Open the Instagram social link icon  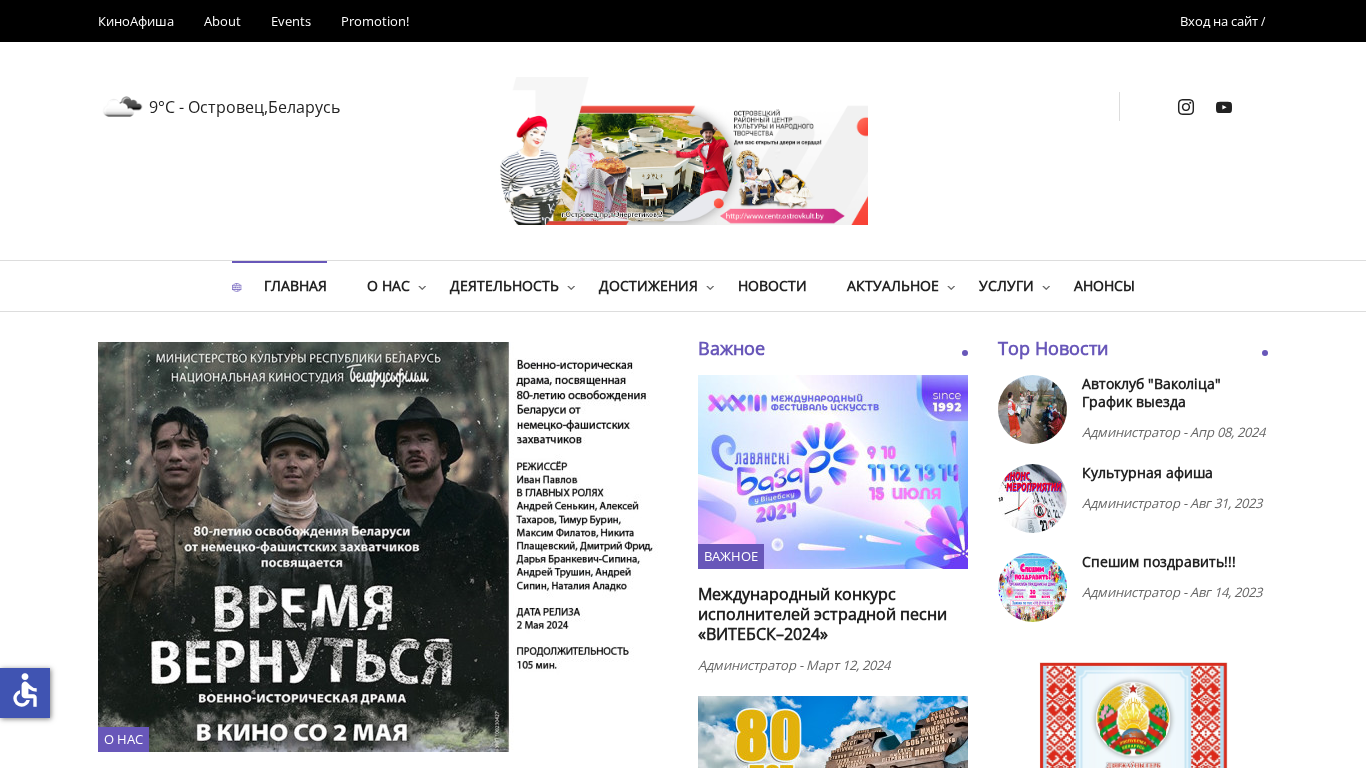pos(1186,107)
